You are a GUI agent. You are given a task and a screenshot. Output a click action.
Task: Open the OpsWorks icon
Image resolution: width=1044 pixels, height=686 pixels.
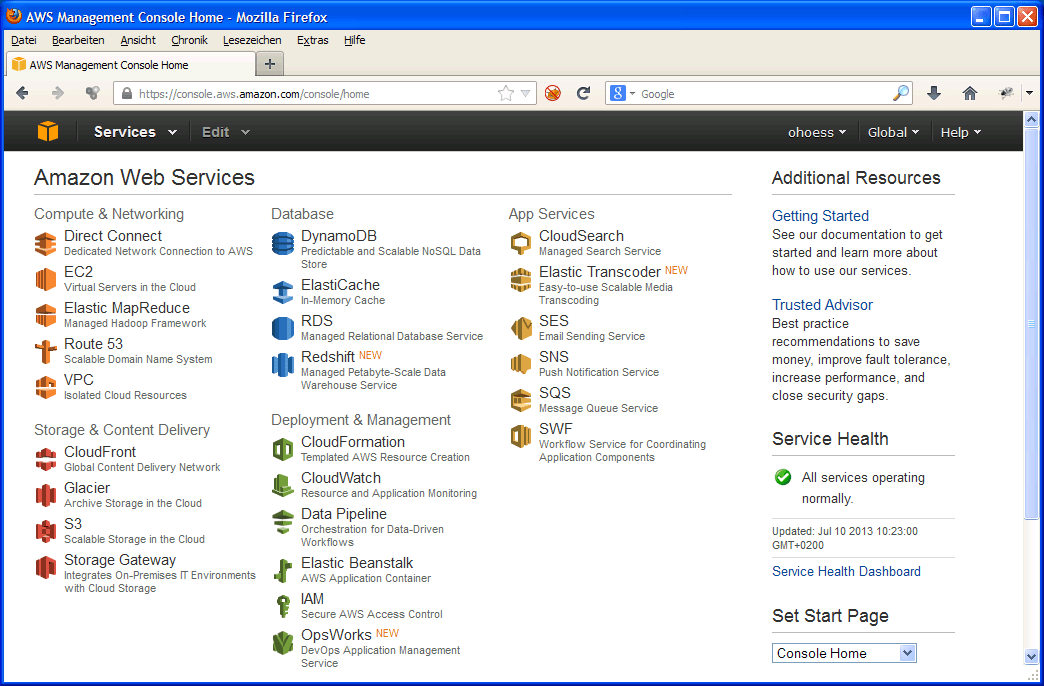283,643
